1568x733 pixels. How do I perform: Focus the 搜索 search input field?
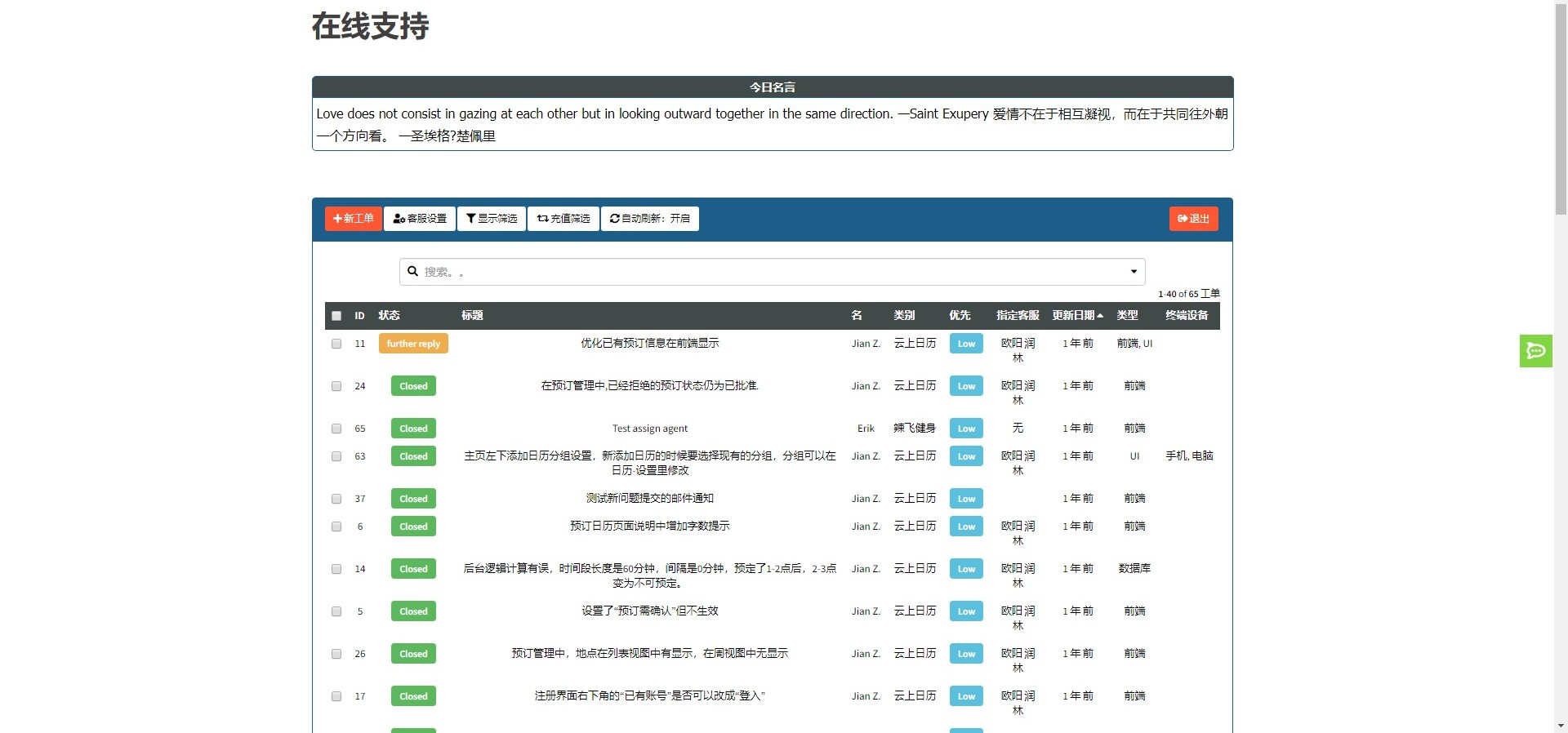click(x=768, y=272)
